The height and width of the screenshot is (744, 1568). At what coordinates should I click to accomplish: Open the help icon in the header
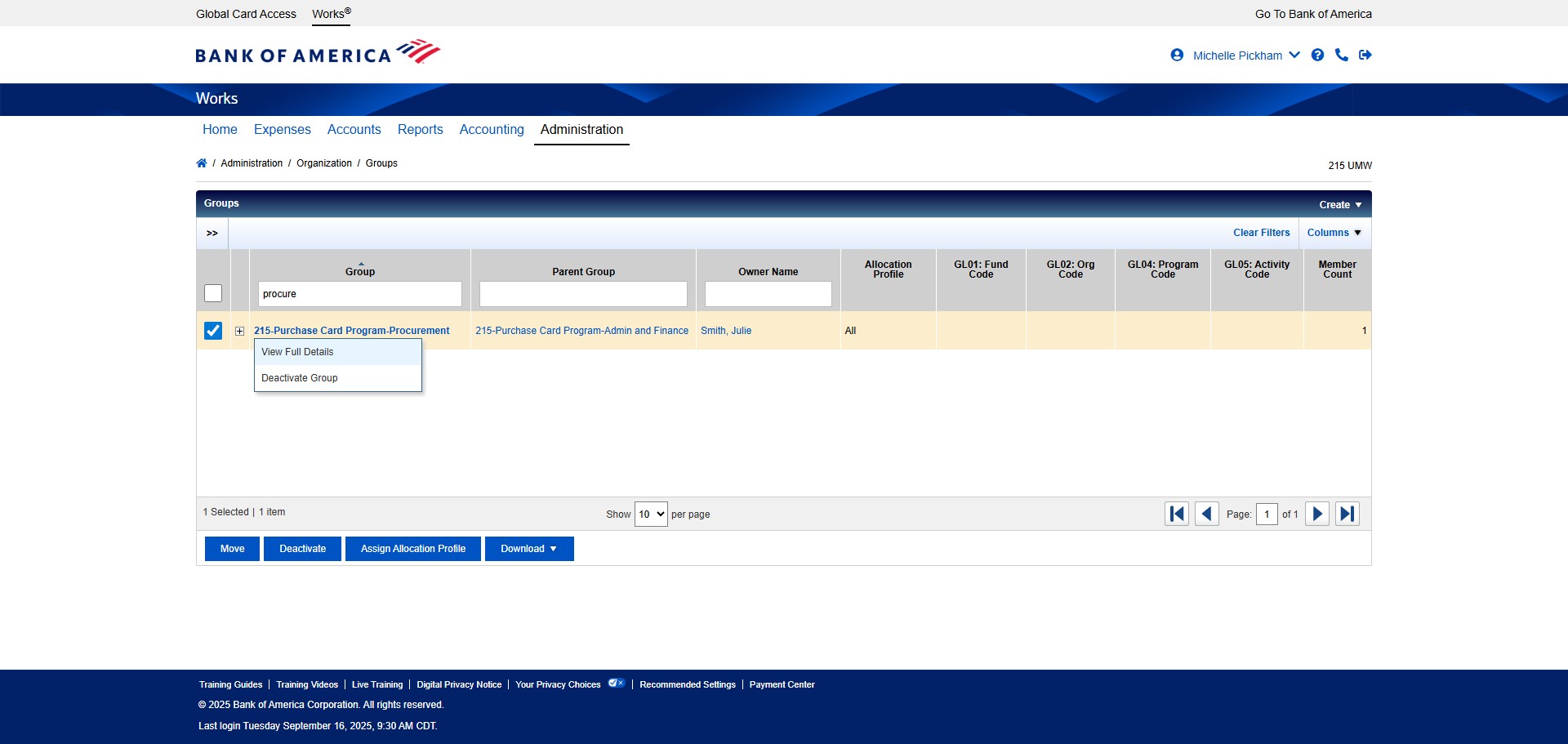1317,55
